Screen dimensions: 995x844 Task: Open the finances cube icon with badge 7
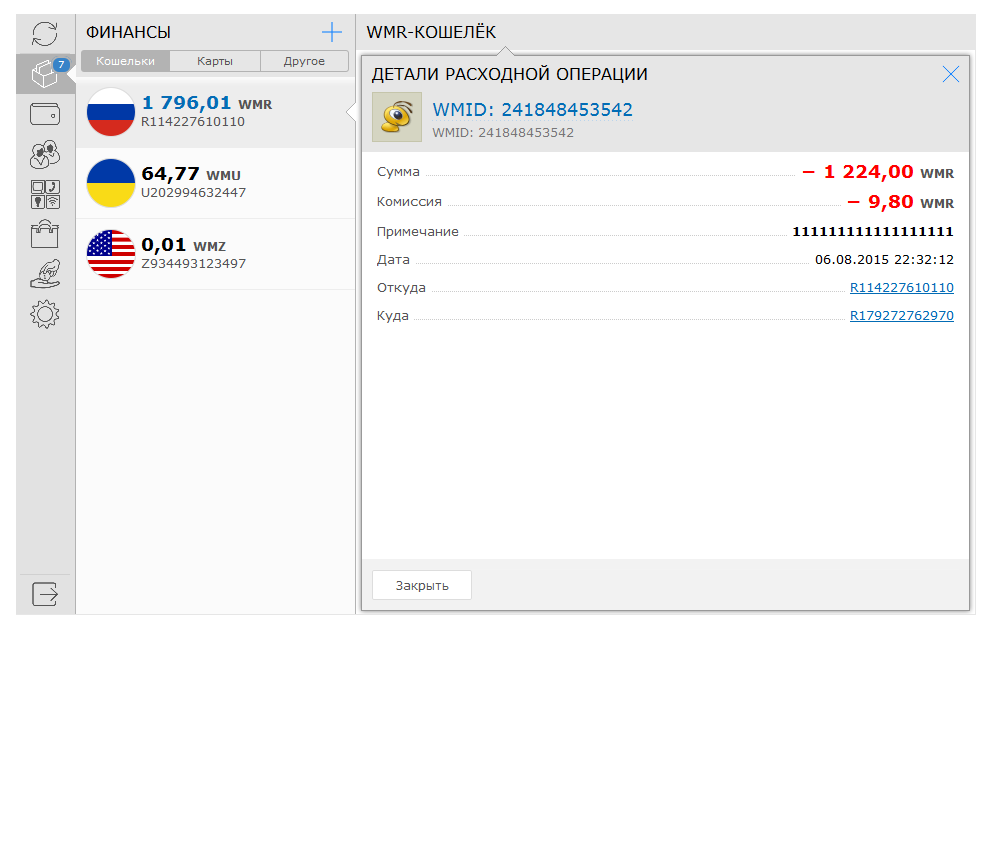click(x=46, y=74)
